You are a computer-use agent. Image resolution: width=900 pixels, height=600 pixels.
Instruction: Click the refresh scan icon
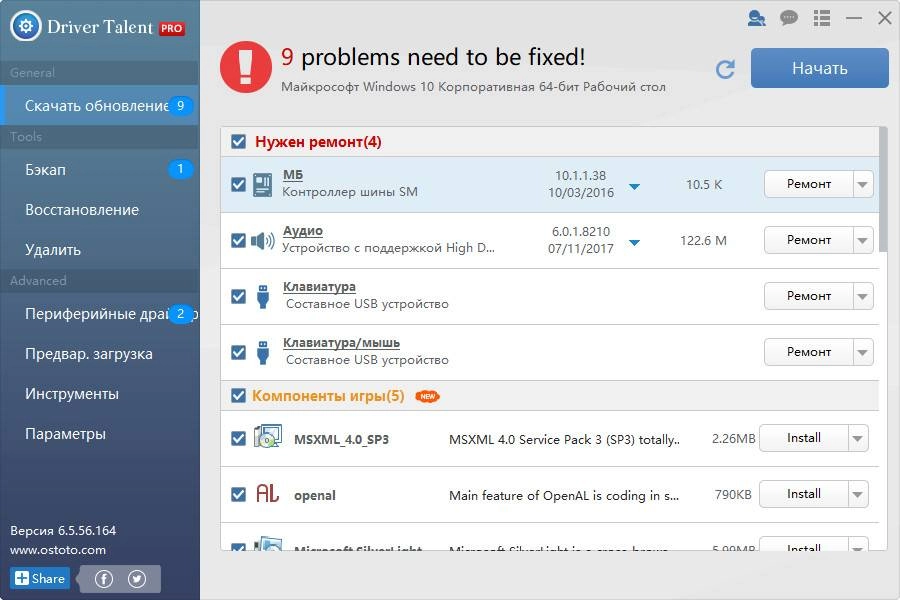726,69
